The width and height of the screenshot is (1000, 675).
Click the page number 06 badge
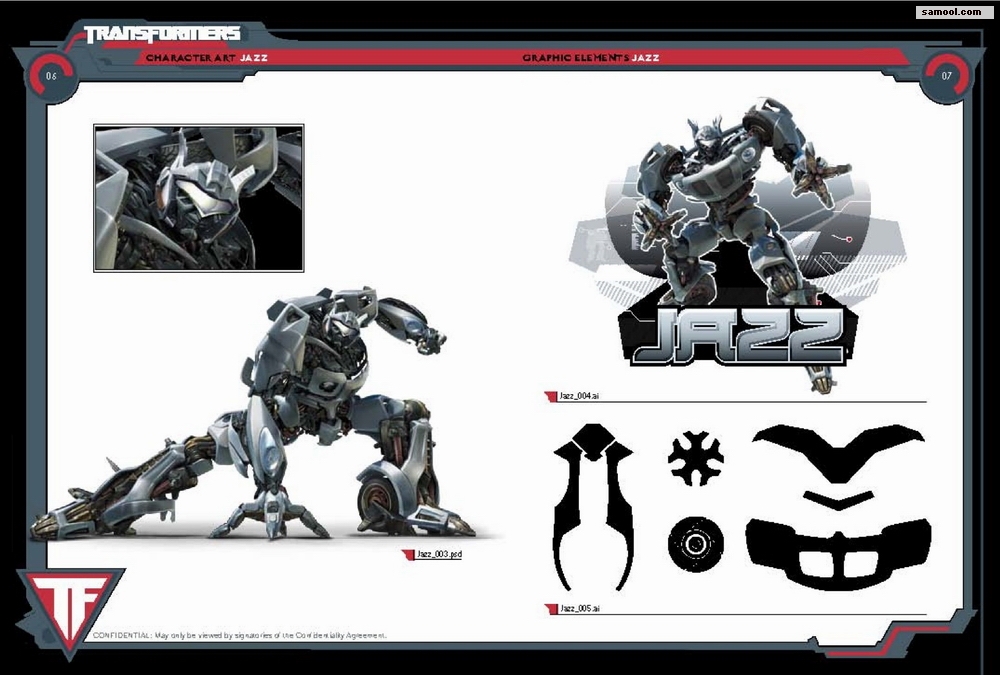pos(52,76)
